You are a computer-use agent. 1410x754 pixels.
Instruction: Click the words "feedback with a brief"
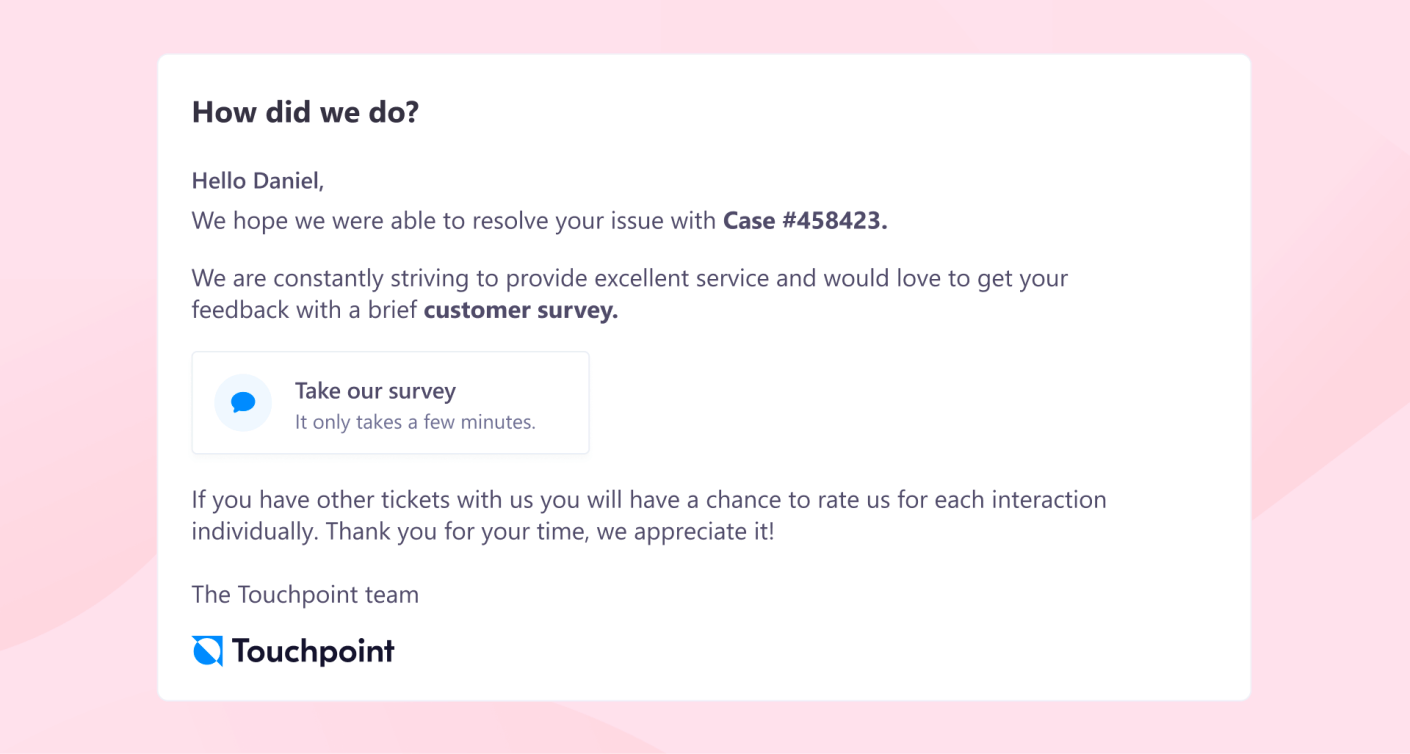tap(305, 310)
